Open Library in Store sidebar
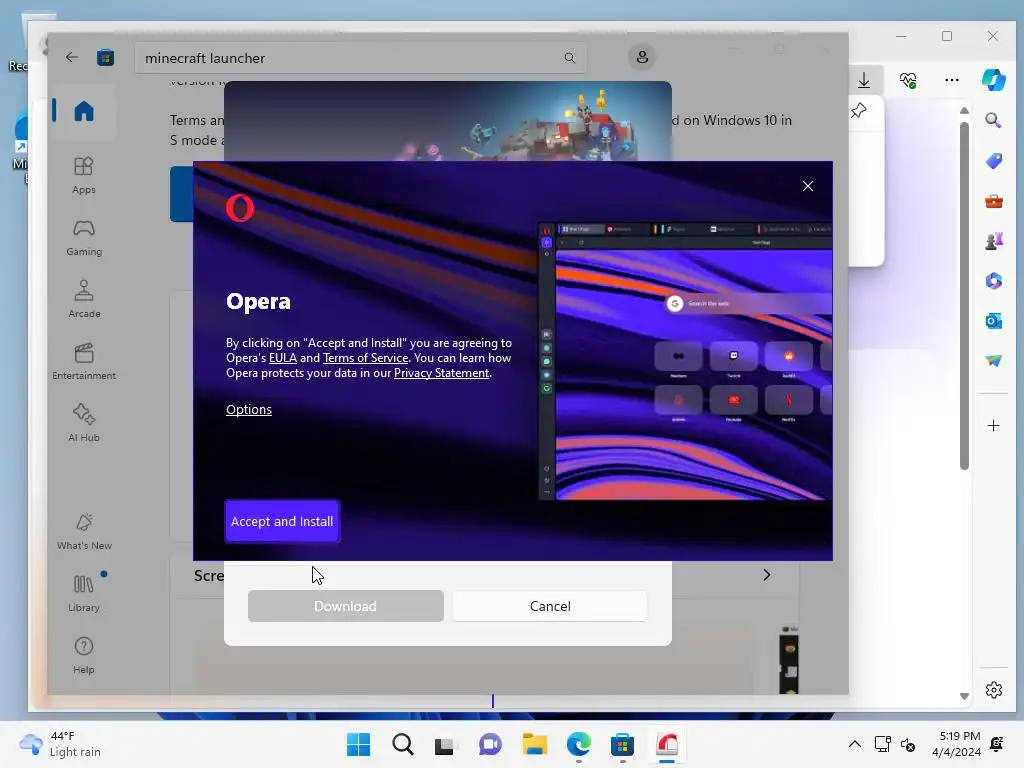Viewport: 1024px width, 768px height. tap(84, 594)
